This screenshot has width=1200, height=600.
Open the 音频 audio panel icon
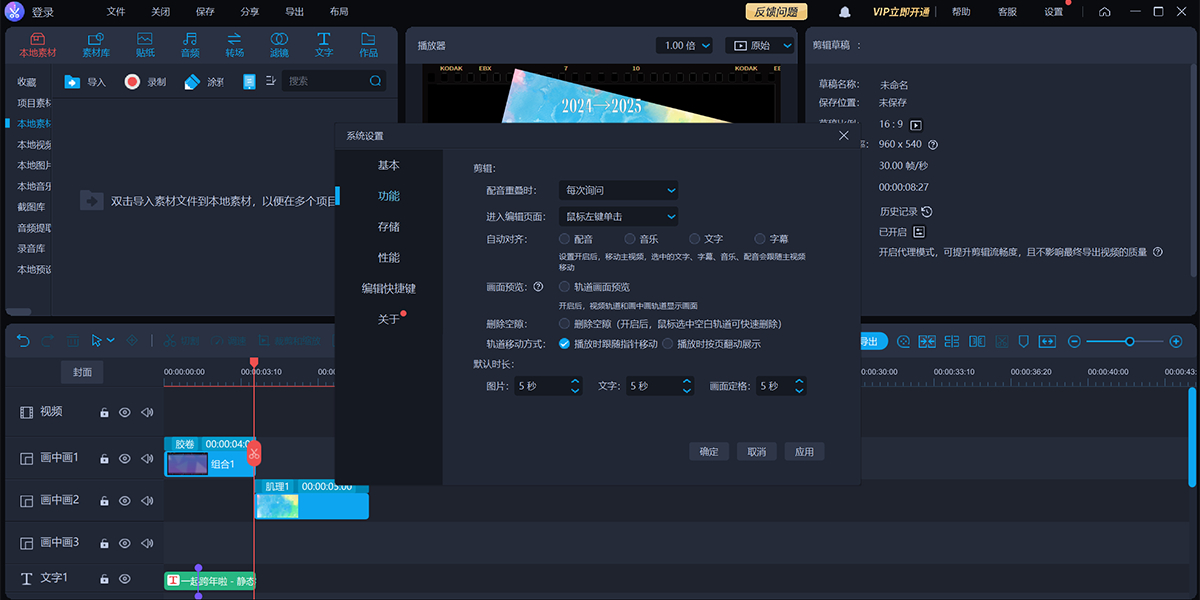click(189, 44)
